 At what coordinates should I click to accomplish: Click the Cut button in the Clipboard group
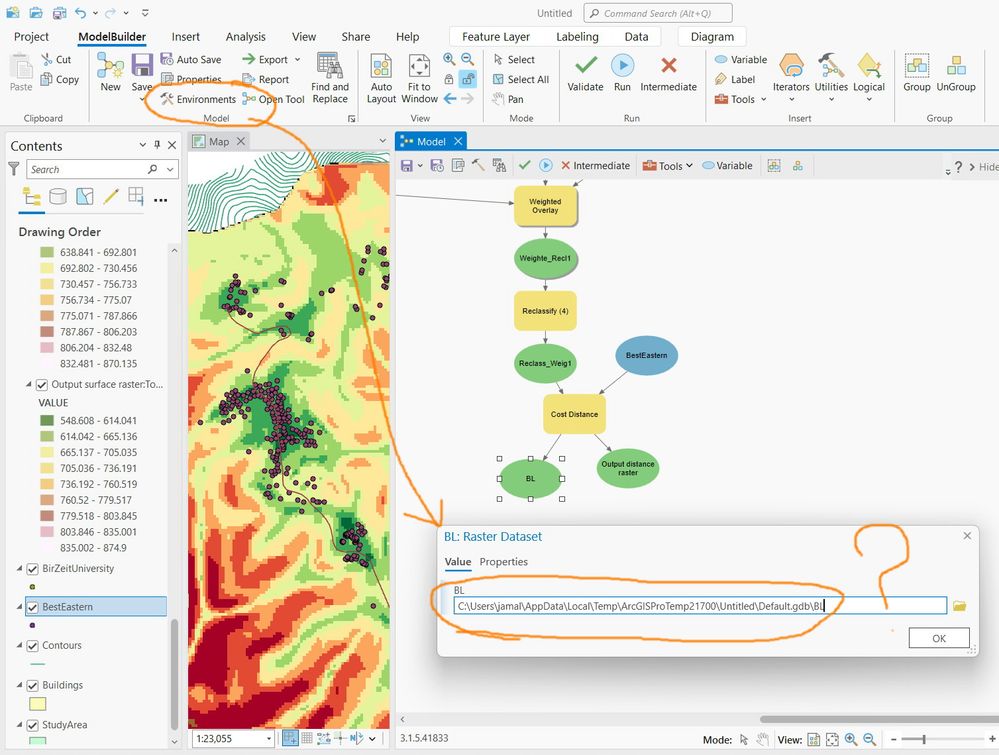(56, 59)
